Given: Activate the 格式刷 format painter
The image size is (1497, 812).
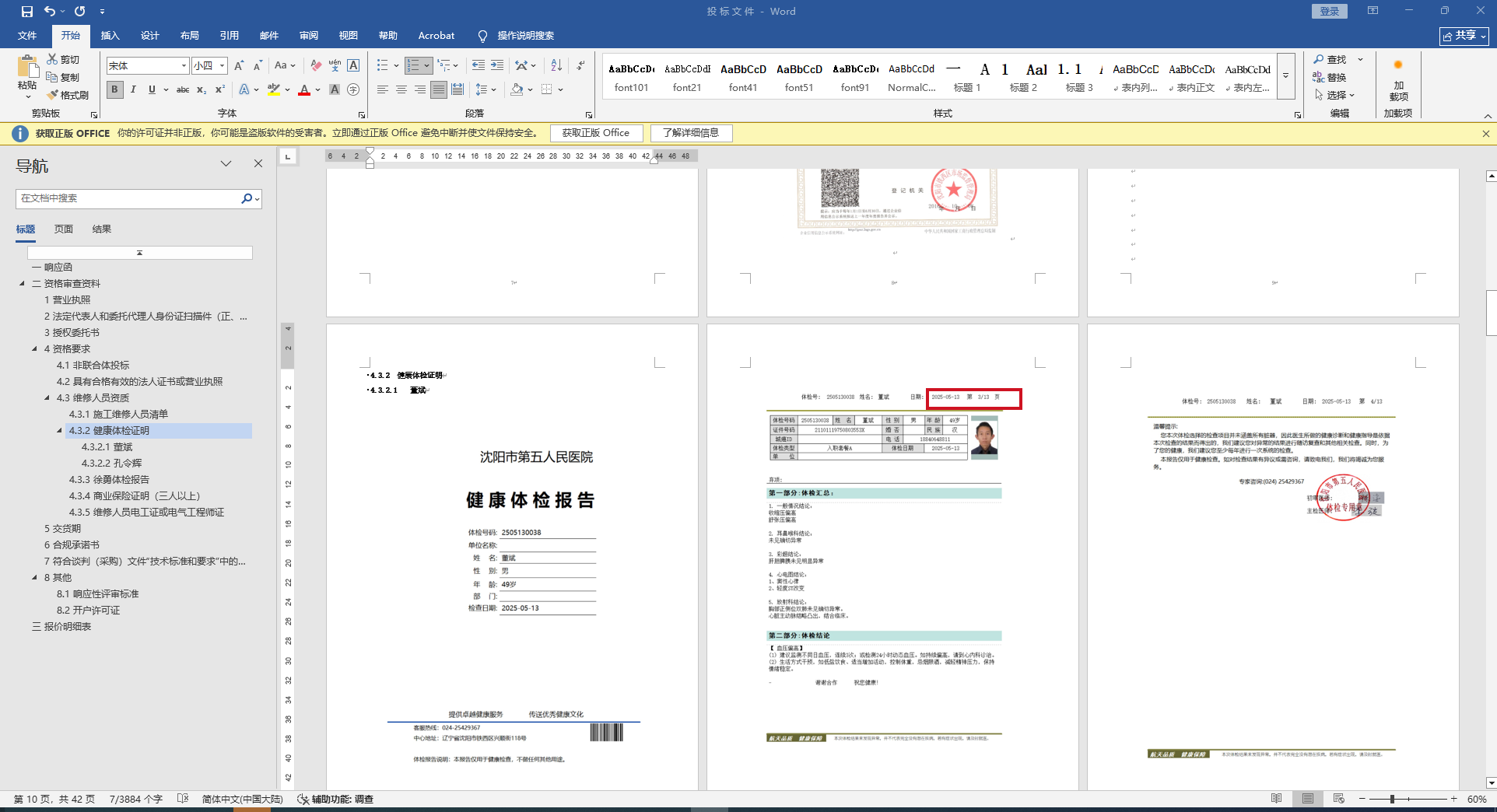Looking at the screenshot, I should pyautogui.click(x=68, y=95).
